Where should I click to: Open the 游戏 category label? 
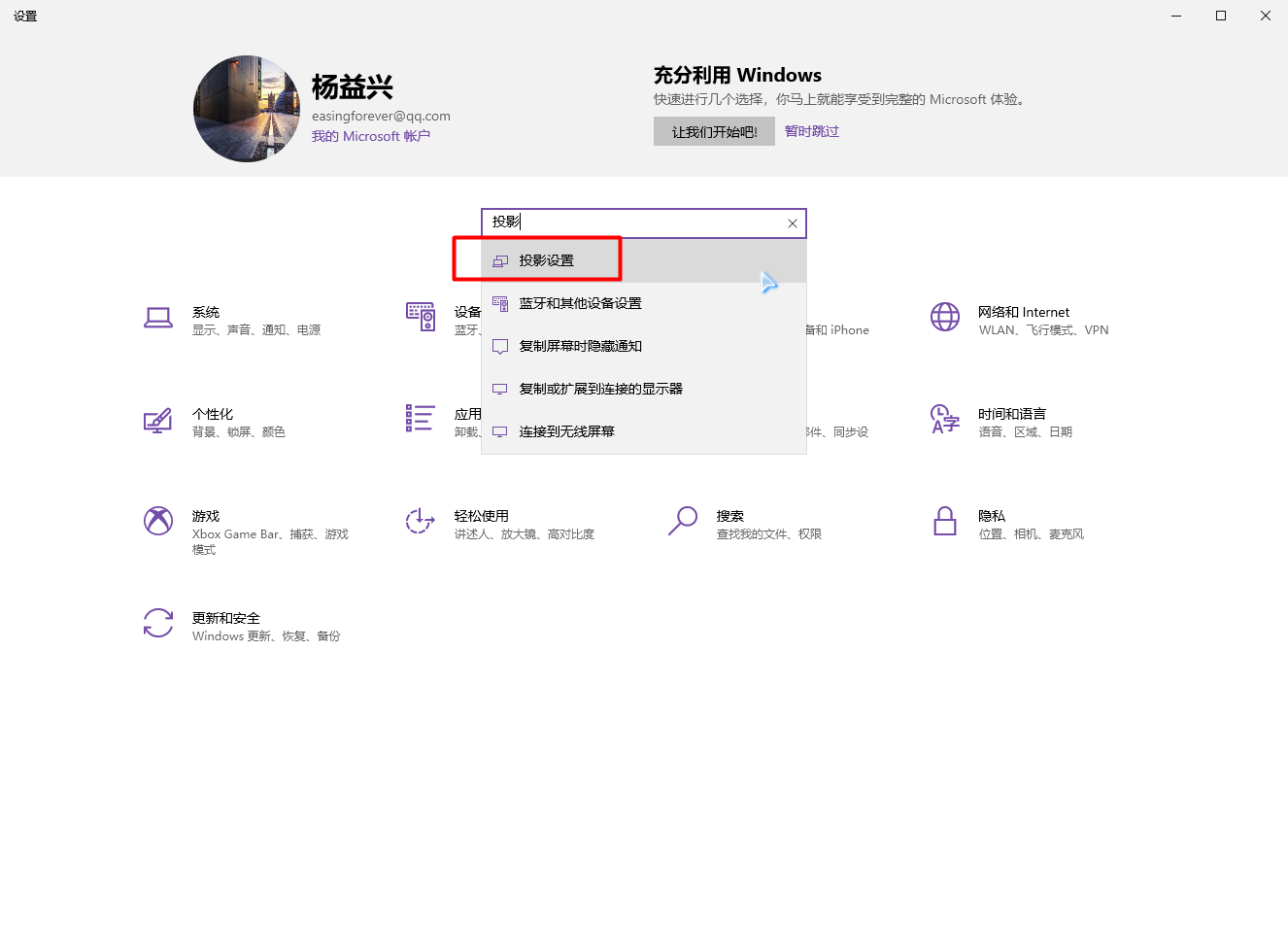tap(206, 516)
